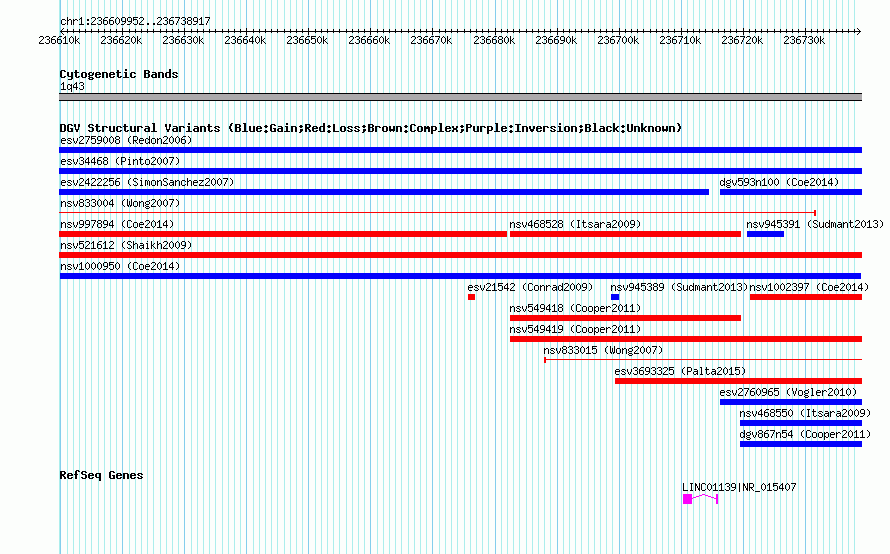The height and width of the screenshot is (554, 890).
Task: Click the nsv833004 (Wong2007) label text
Action: pos(120,203)
